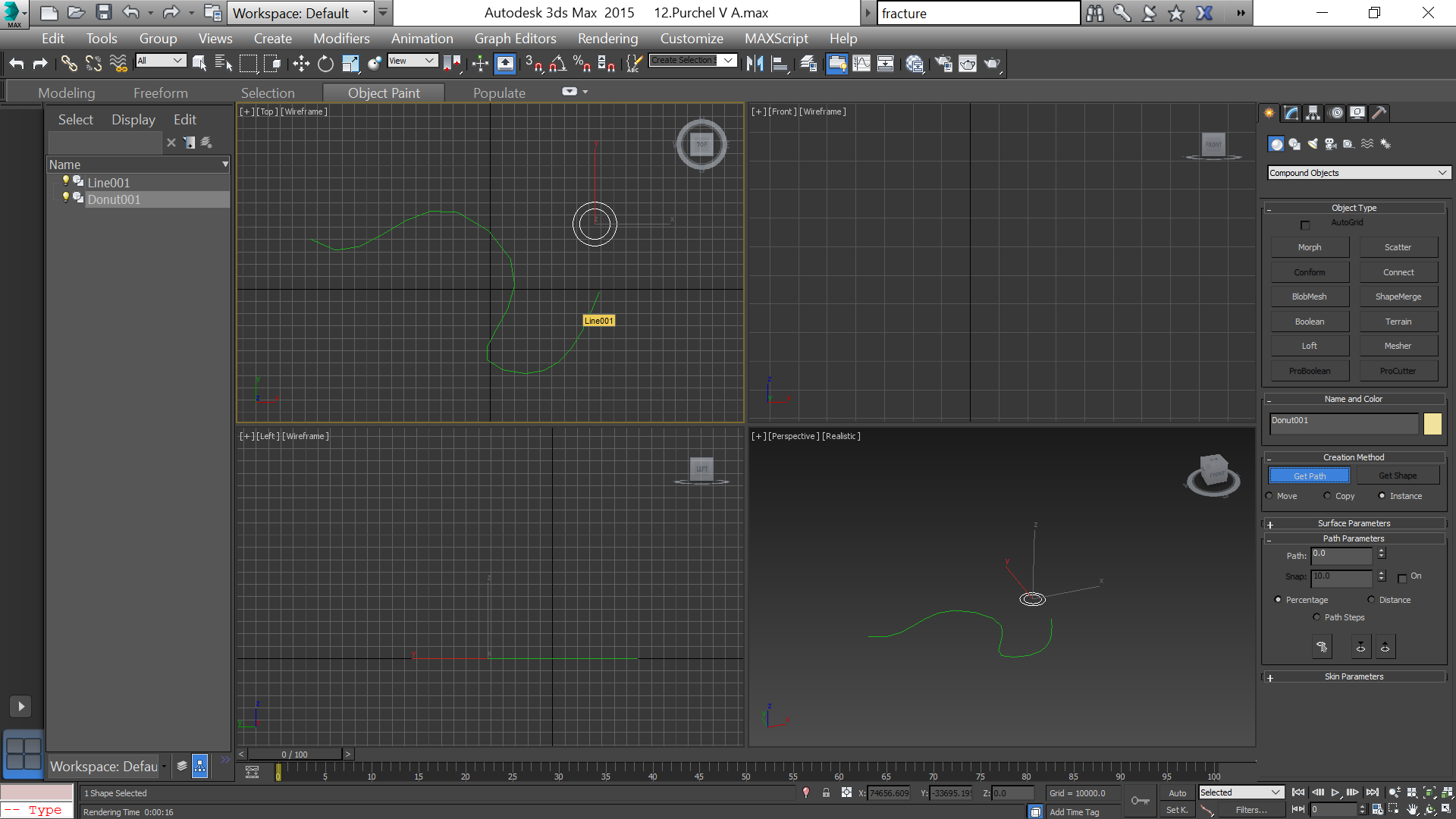Viewport: 1456px width, 819px height.
Task: Open the Utilities hammer panel tab
Action: (1379, 113)
